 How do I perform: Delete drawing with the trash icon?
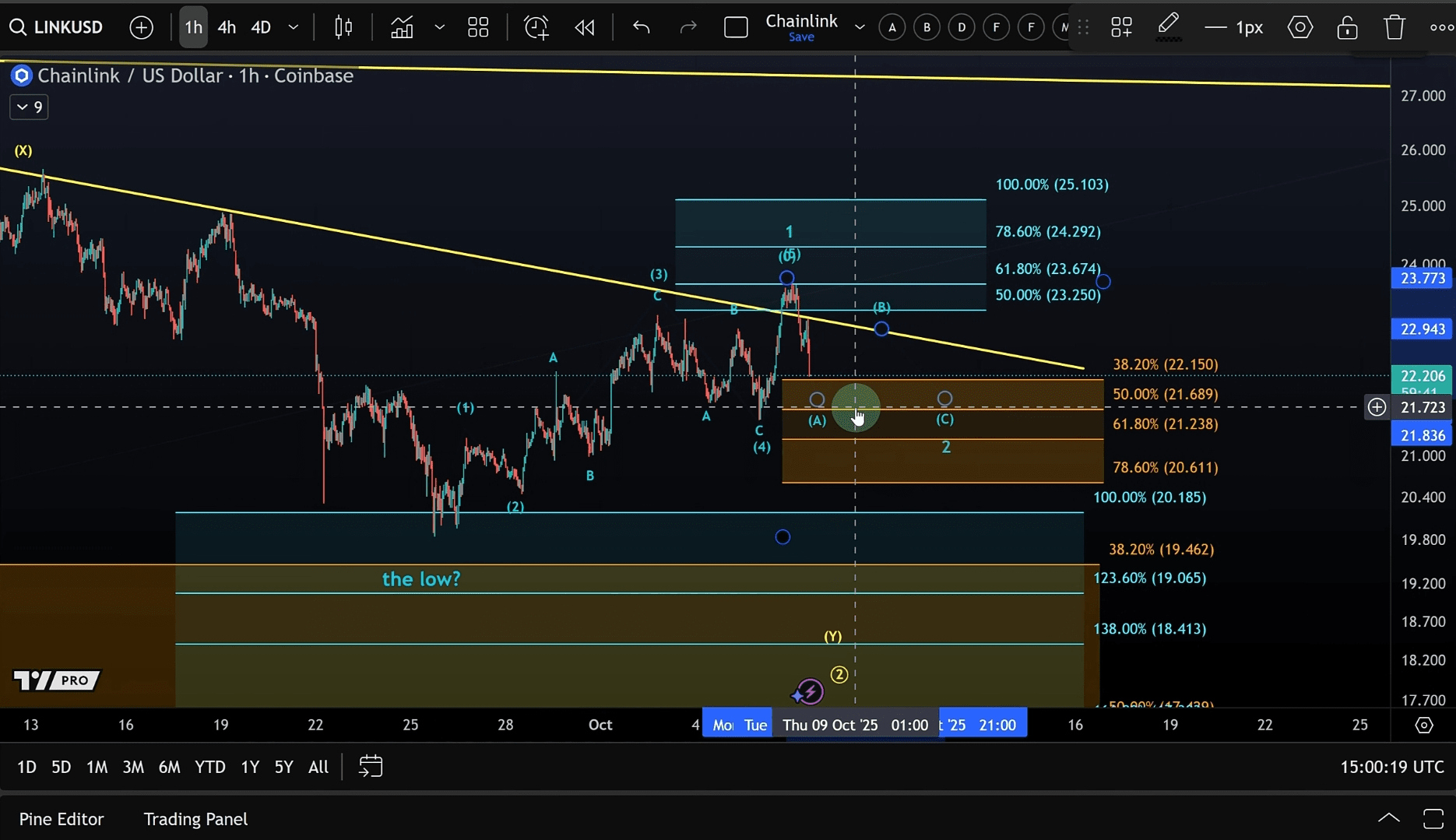pos(1394,27)
